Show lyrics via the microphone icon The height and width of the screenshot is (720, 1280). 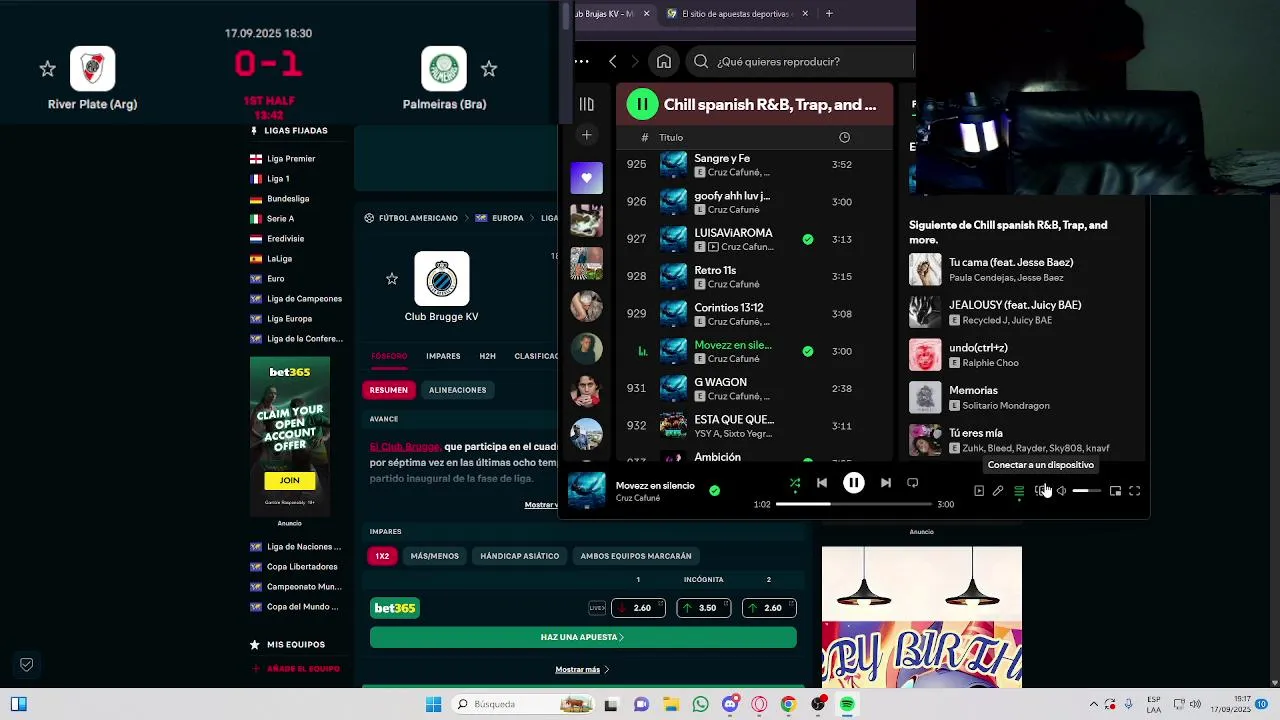pyautogui.click(x=998, y=491)
